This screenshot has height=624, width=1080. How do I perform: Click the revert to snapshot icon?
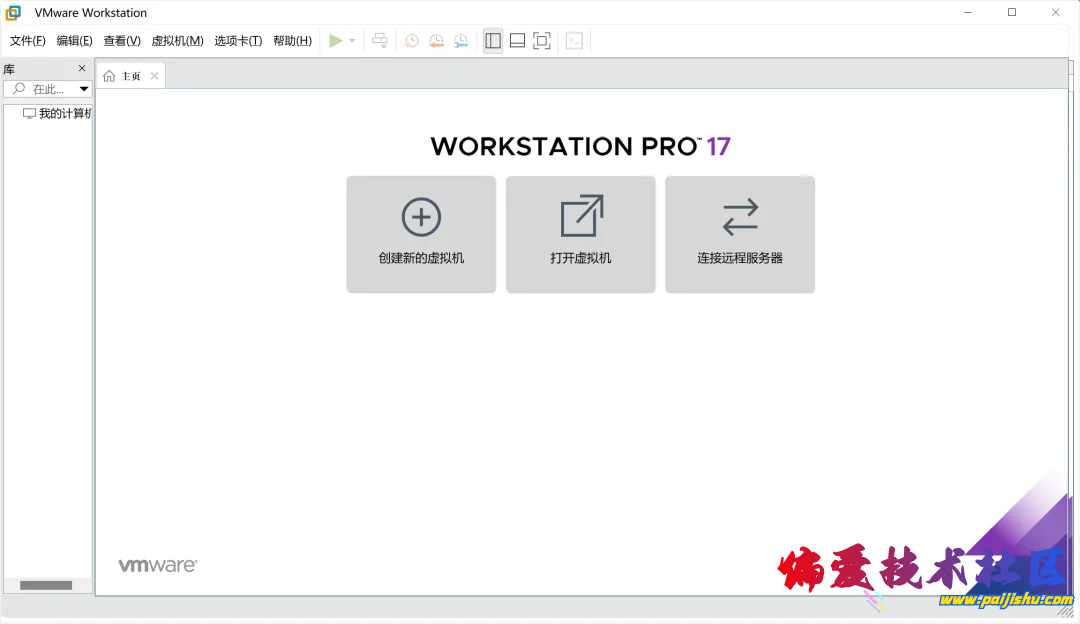[436, 41]
